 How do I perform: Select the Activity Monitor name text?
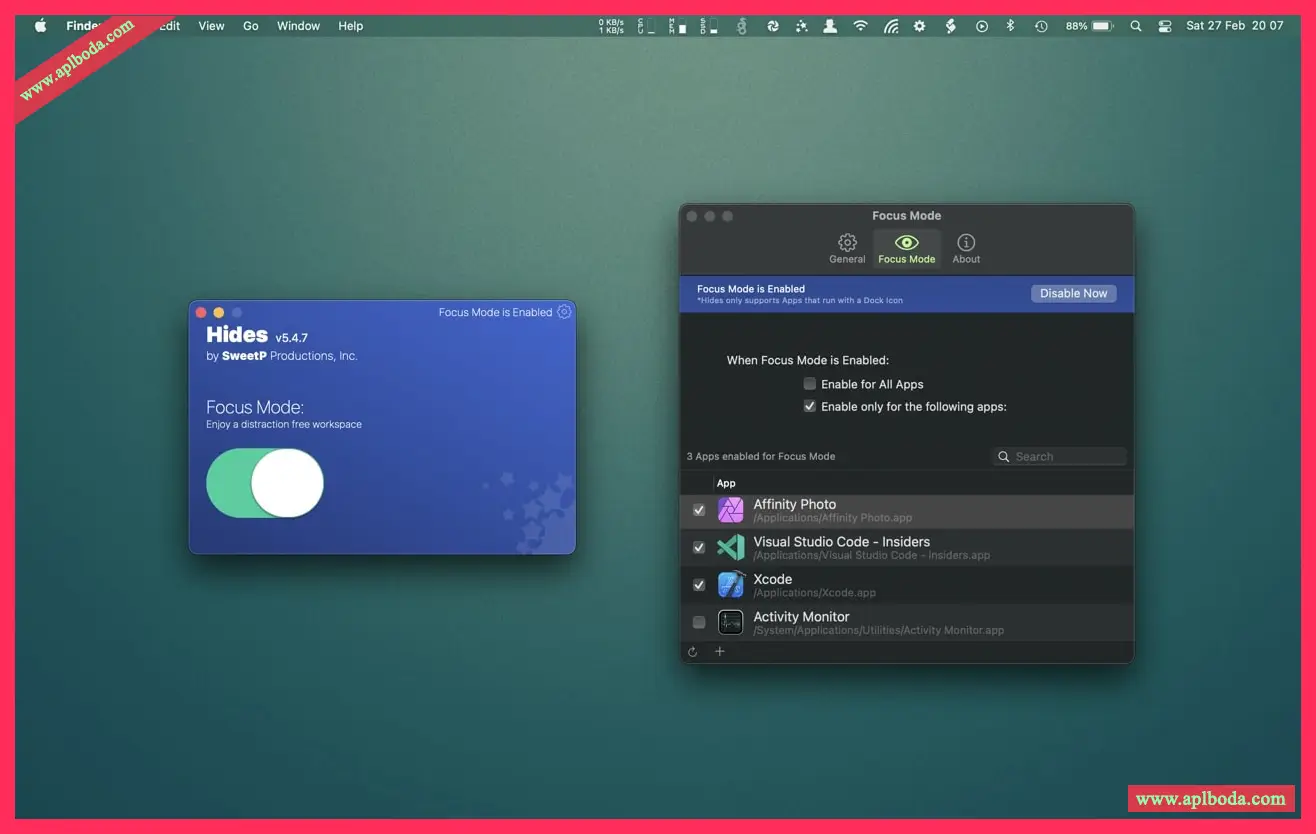(801, 617)
